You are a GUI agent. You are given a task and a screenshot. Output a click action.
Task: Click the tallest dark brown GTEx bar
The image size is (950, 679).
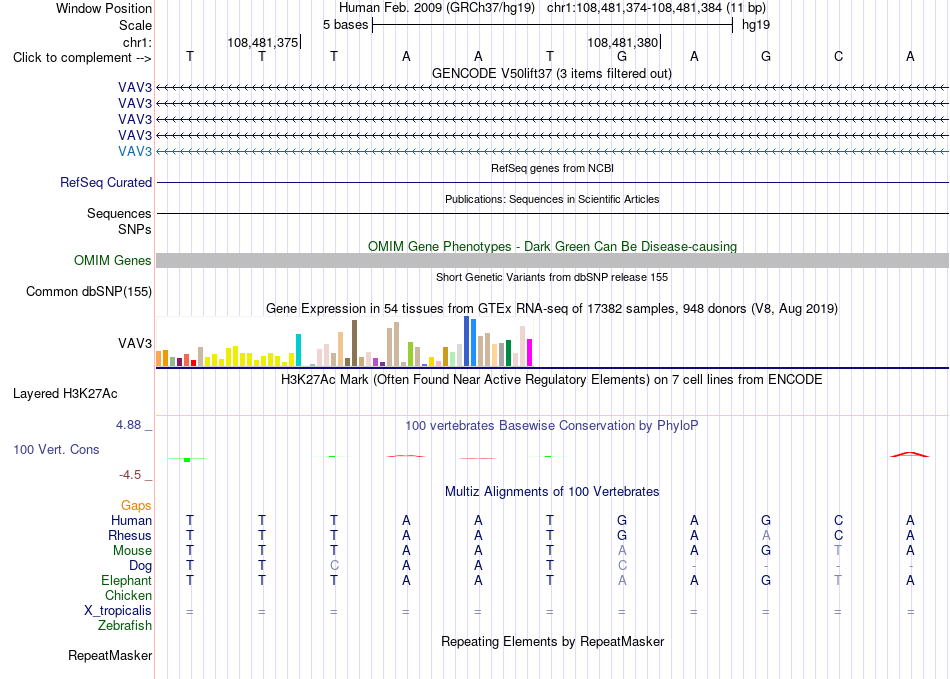pos(354,343)
